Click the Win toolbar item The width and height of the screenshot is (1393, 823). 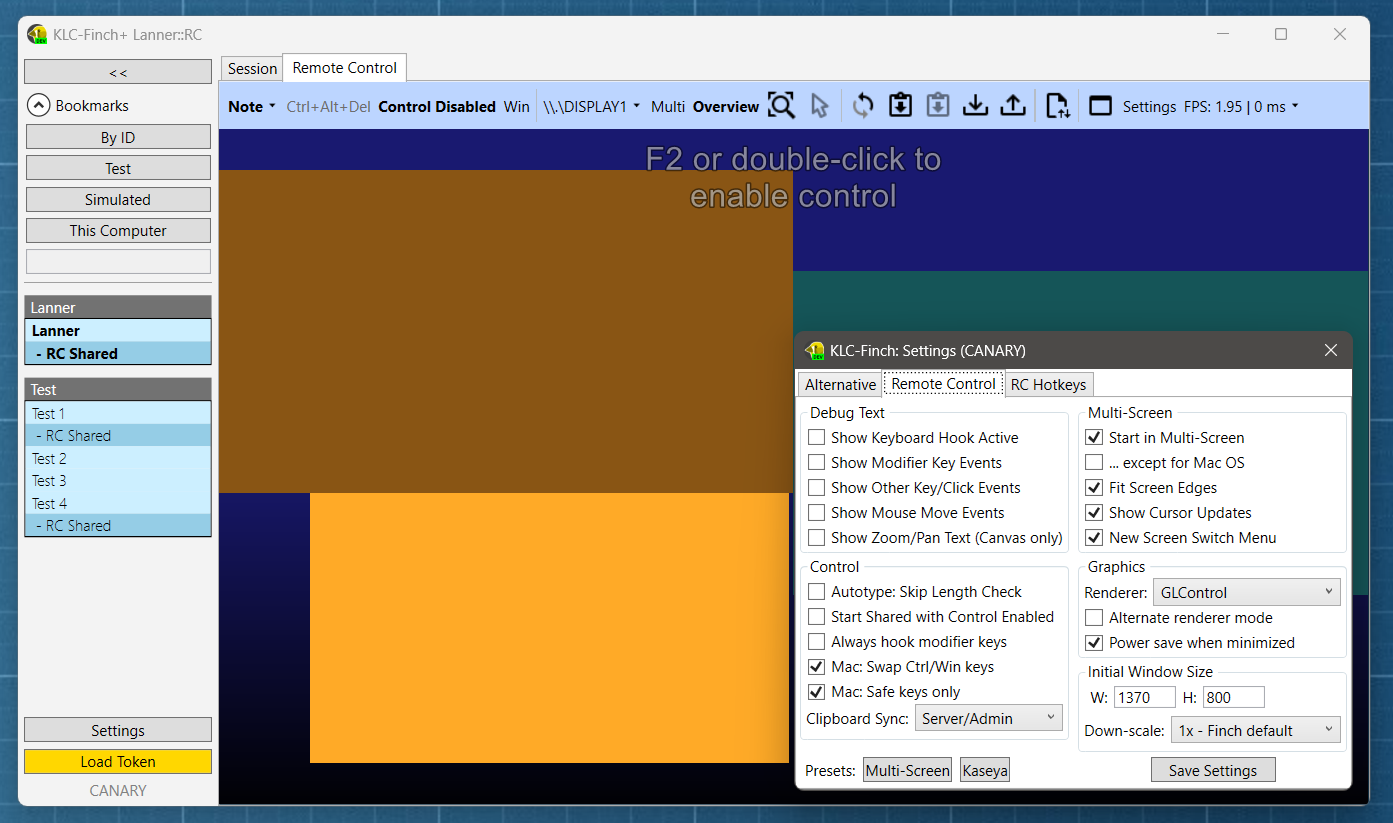[517, 106]
